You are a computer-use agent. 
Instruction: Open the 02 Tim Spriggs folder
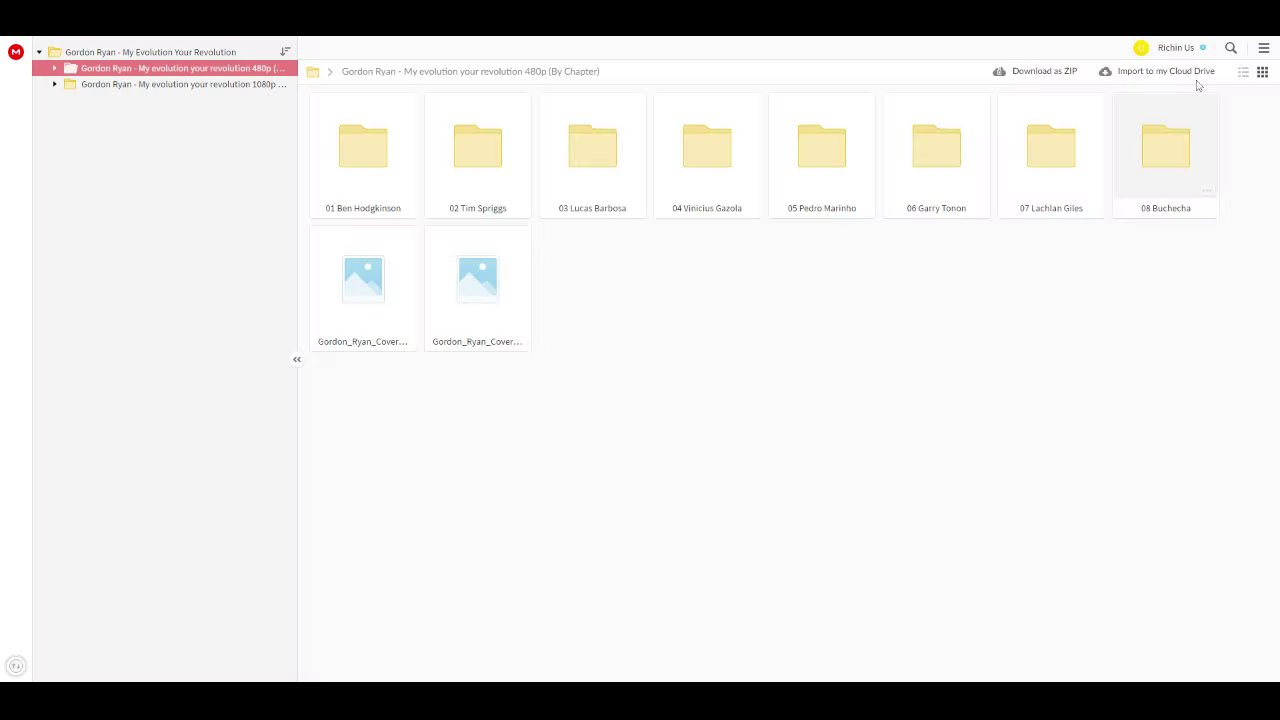[x=478, y=156]
